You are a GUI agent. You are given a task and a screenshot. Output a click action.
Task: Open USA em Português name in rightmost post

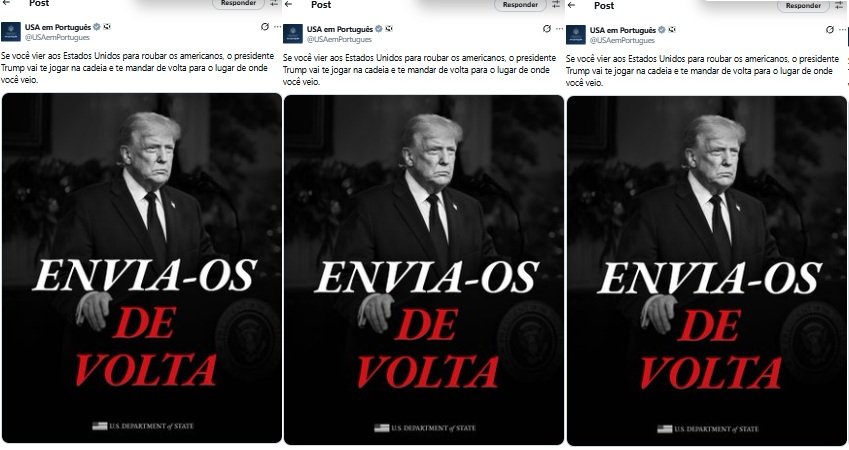tap(623, 30)
